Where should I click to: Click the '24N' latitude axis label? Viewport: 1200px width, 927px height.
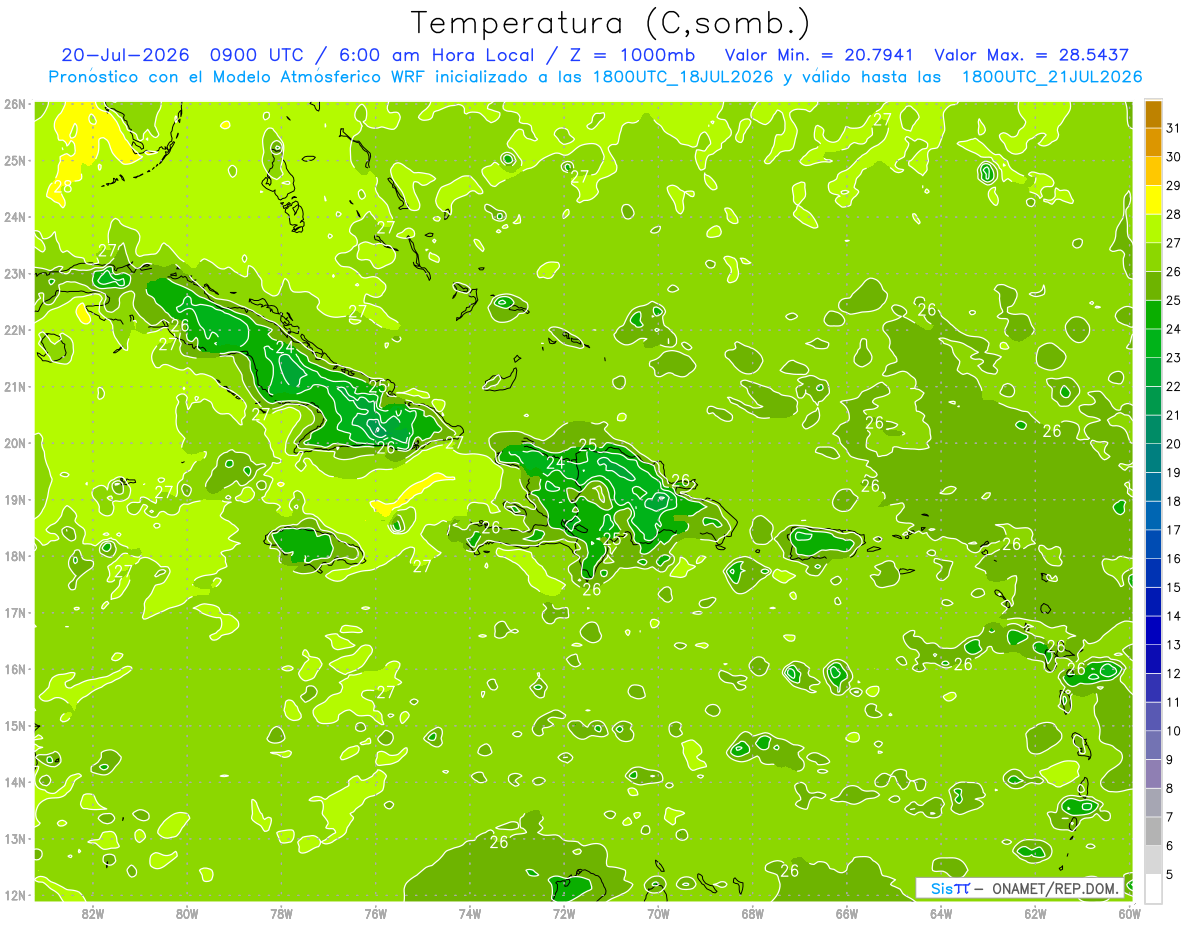[15, 217]
